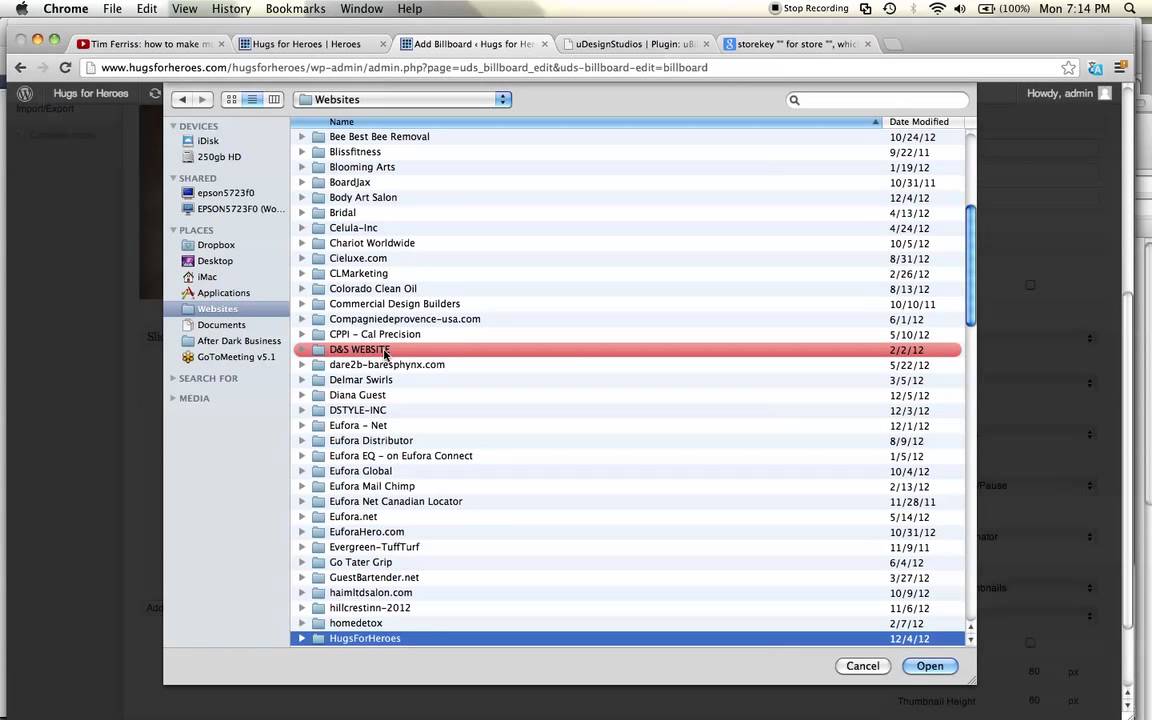Click Wi-Fi status icon in menu bar
The image size is (1152, 720).
tap(937, 9)
